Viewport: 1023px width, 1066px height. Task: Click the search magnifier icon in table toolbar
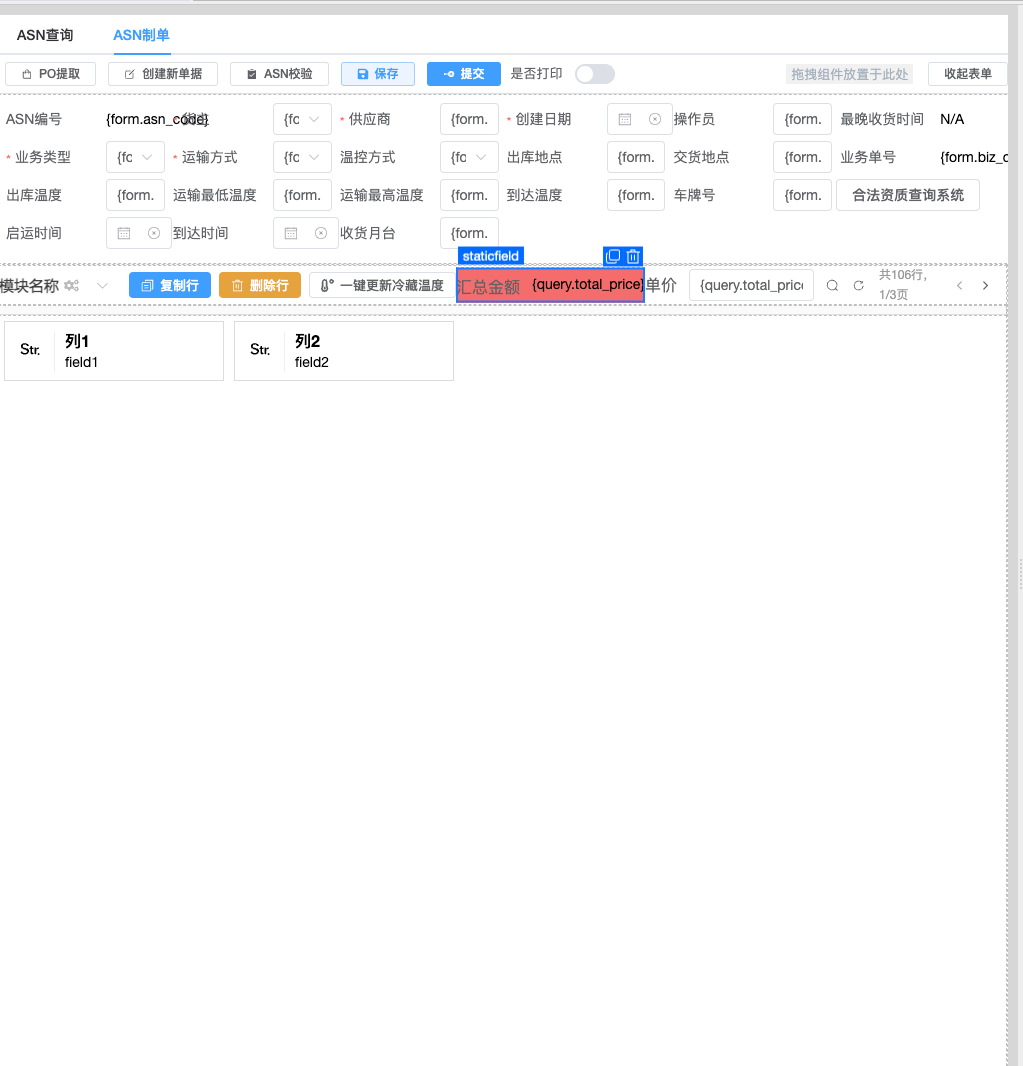click(x=832, y=286)
